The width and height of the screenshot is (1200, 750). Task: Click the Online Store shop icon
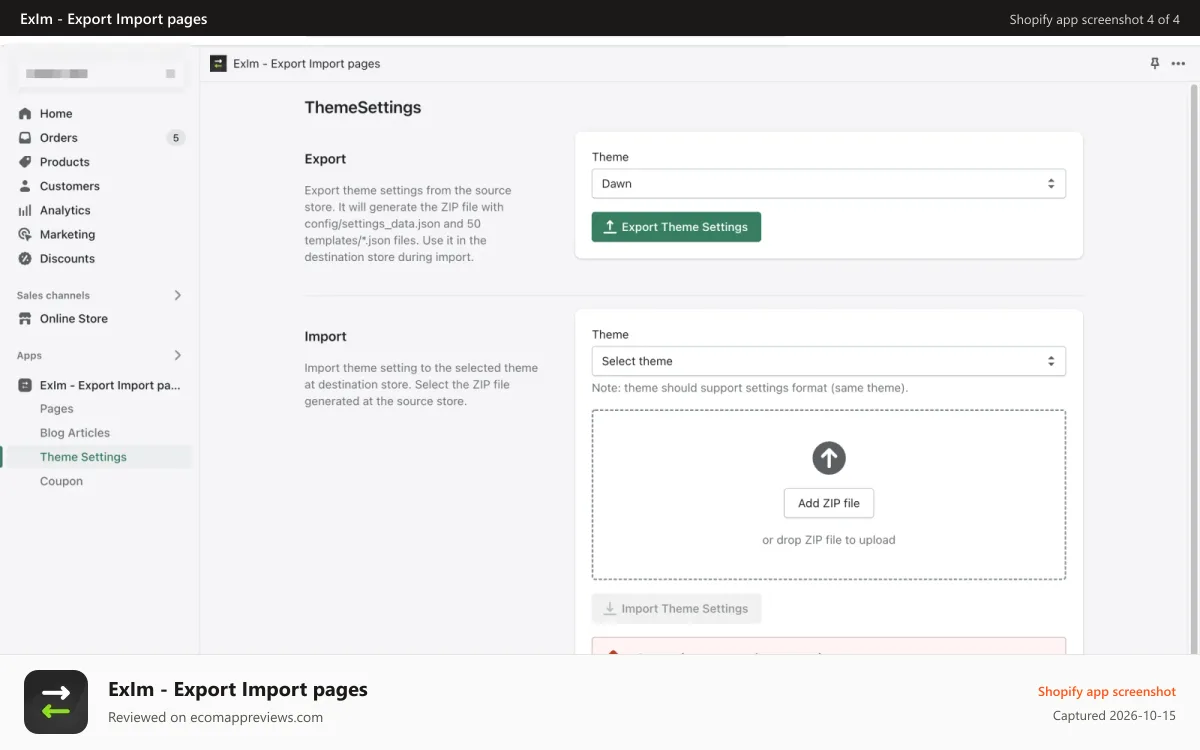[25, 319]
